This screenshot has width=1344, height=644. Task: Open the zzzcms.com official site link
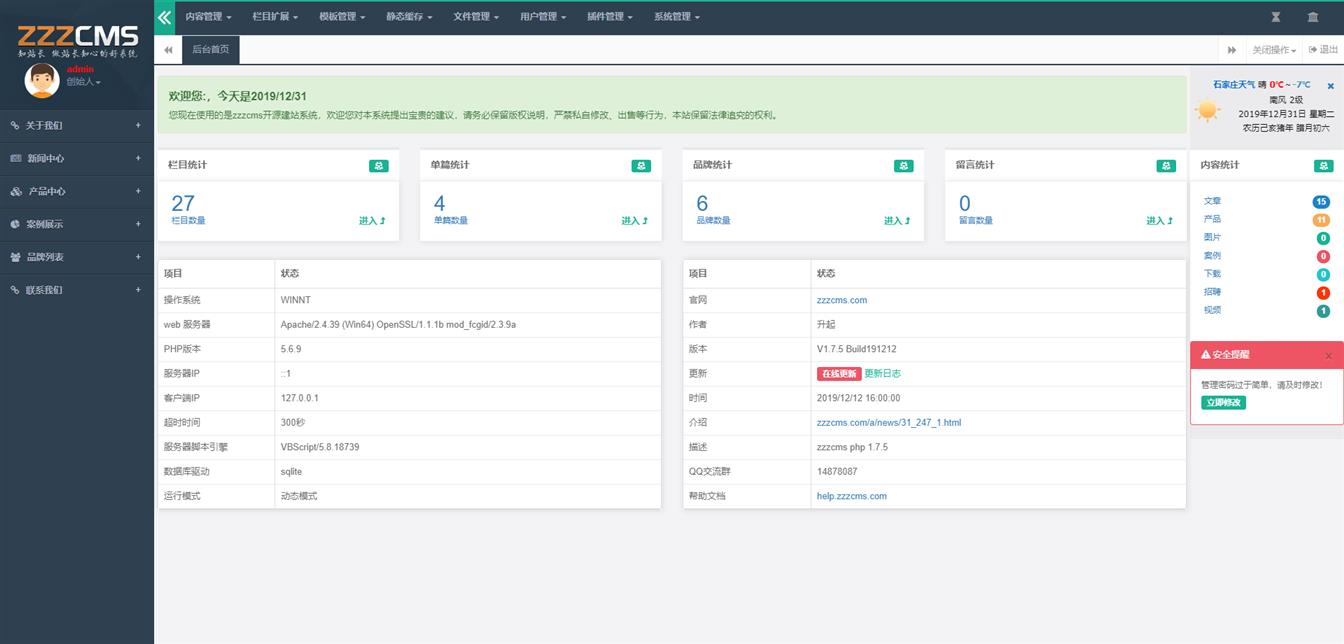point(842,300)
